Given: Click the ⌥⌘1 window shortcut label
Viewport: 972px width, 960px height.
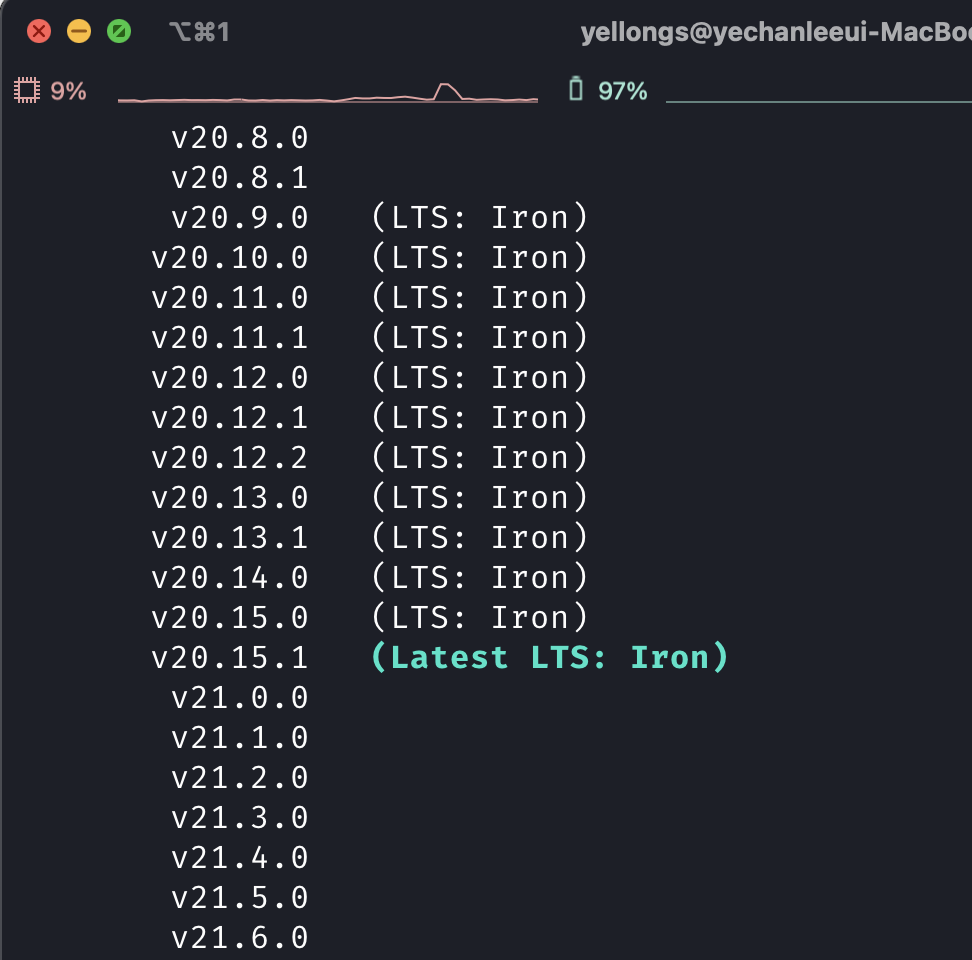Looking at the screenshot, I should [x=200, y=32].
